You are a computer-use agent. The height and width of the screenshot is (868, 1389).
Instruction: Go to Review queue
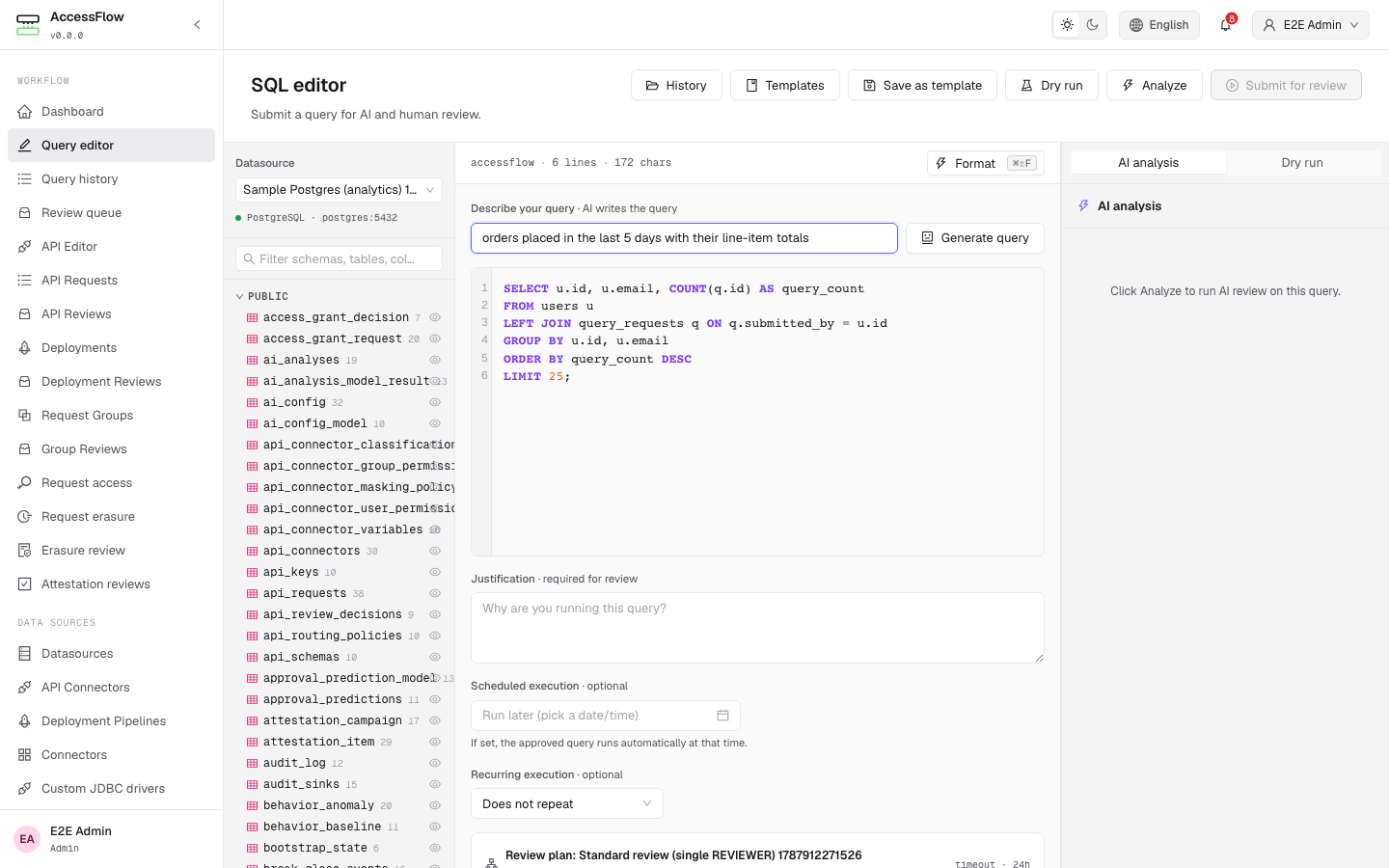(x=111, y=213)
